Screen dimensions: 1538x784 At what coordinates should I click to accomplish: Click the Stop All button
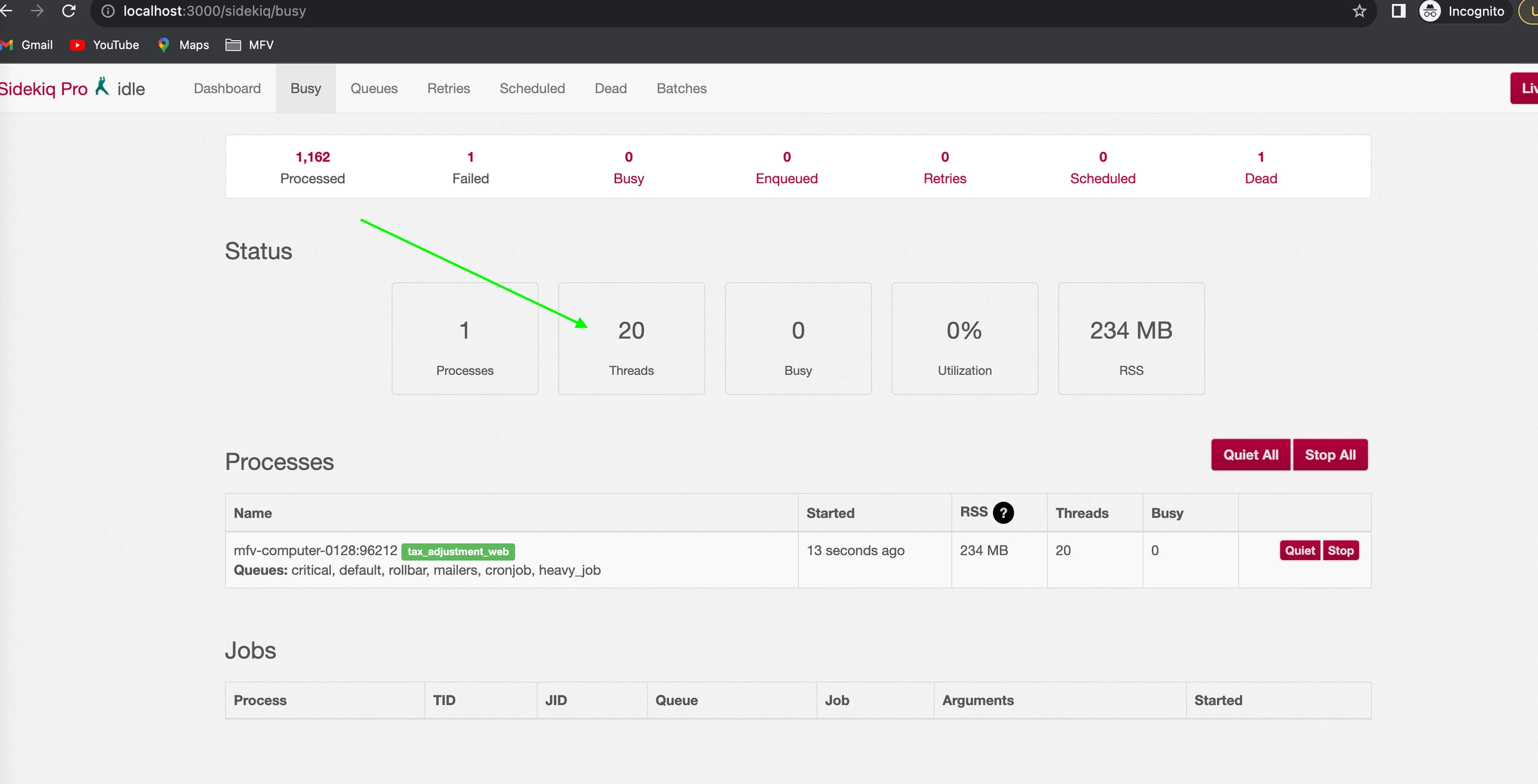pos(1330,454)
